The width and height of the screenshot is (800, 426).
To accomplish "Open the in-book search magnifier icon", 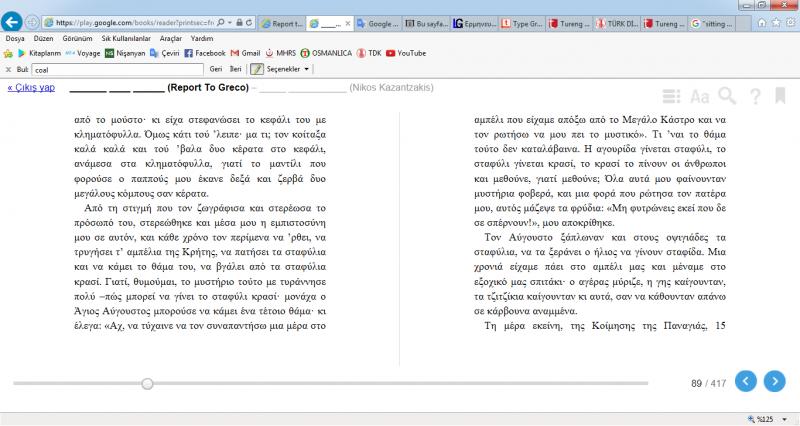I will pos(727,95).
